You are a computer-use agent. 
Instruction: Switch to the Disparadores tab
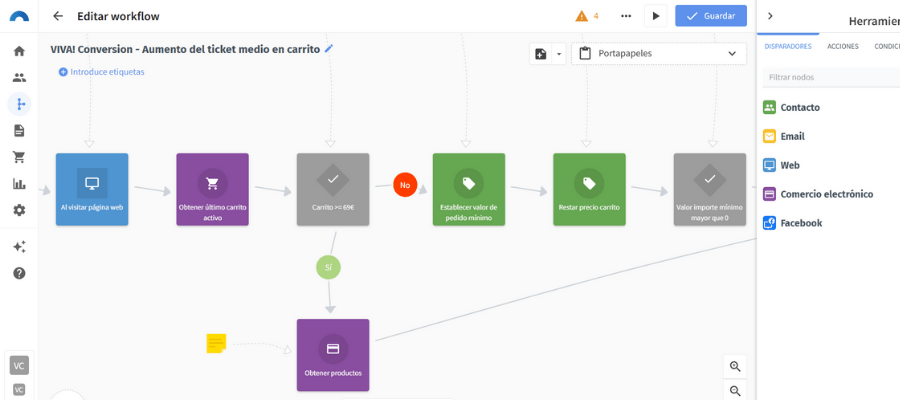788,46
